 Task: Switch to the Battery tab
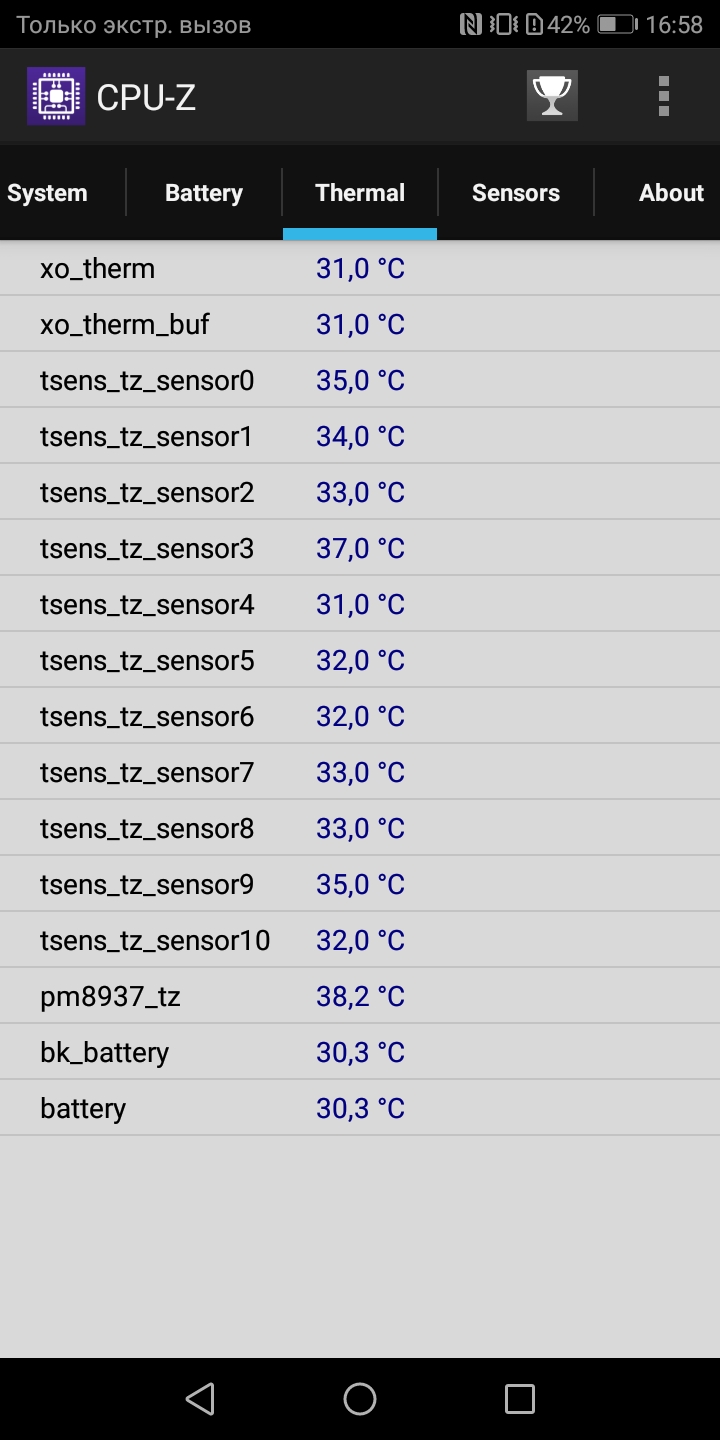pyautogui.click(x=204, y=193)
